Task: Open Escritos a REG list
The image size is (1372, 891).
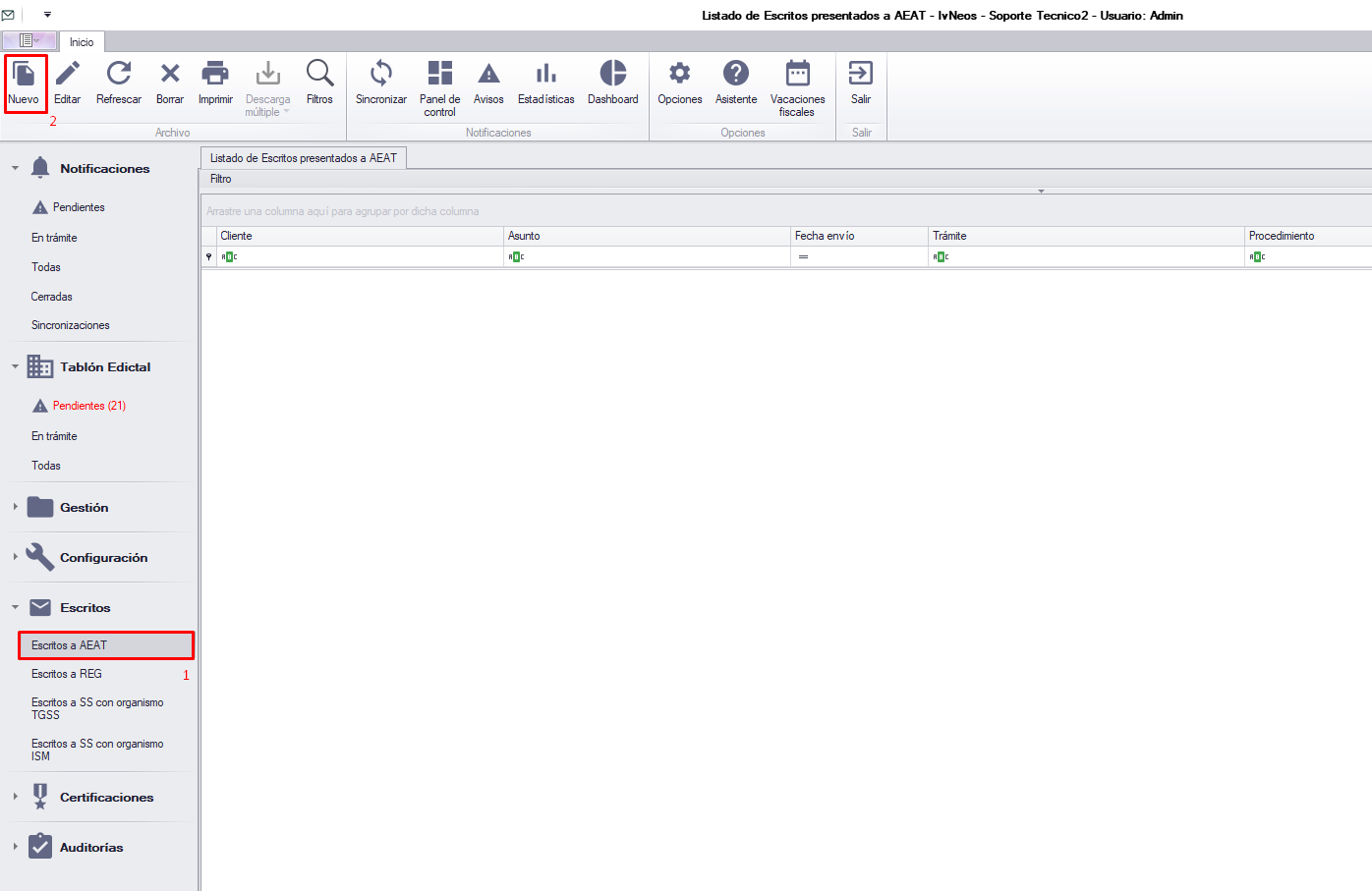Action: pos(67,674)
